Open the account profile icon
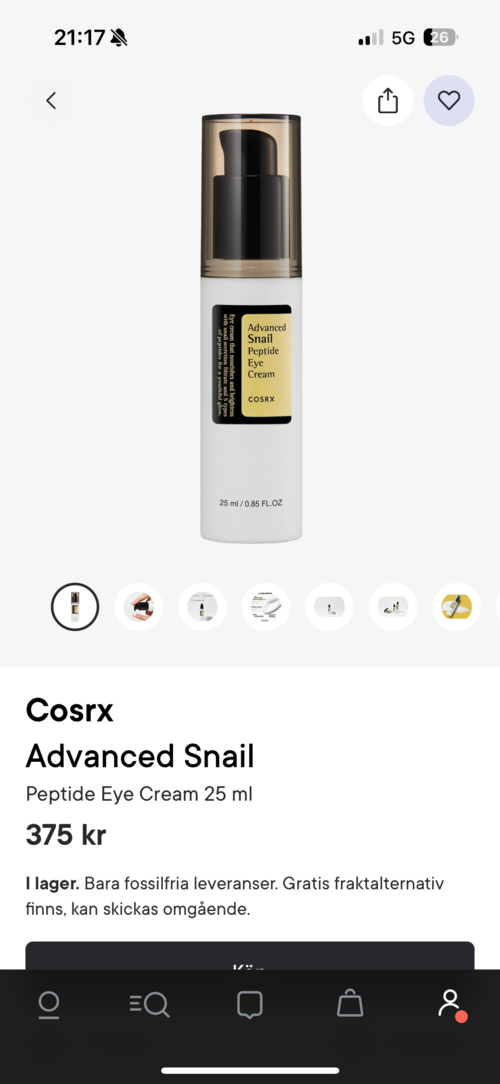This screenshot has width=500, height=1084. pyautogui.click(x=451, y=1004)
